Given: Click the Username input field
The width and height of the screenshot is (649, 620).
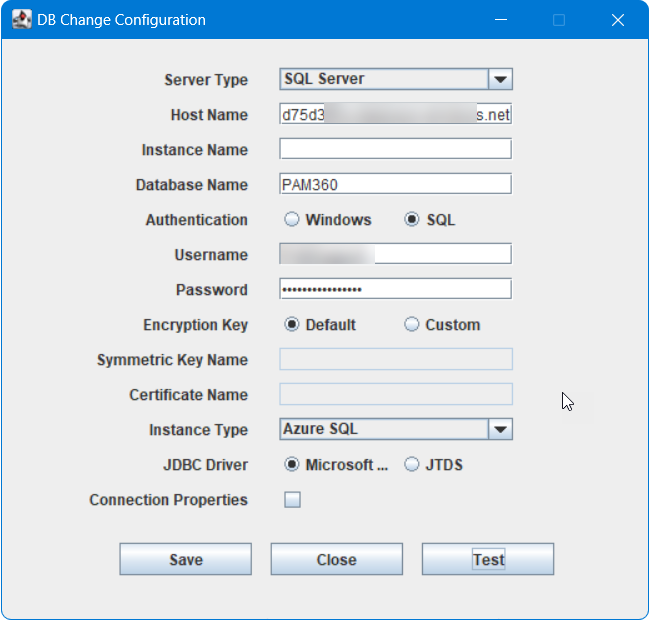Looking at the screenshot, I should [x=396, y=254].
